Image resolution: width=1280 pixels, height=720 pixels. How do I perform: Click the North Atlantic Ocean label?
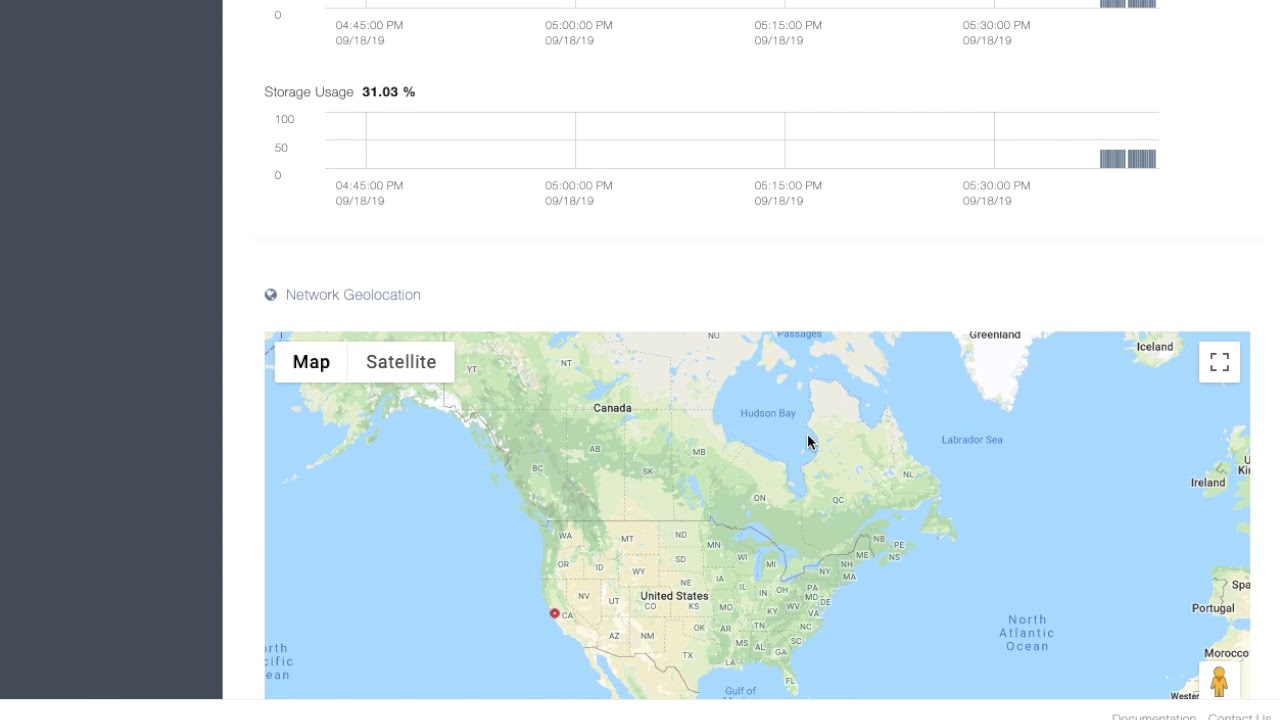(x=1027, y=633)
